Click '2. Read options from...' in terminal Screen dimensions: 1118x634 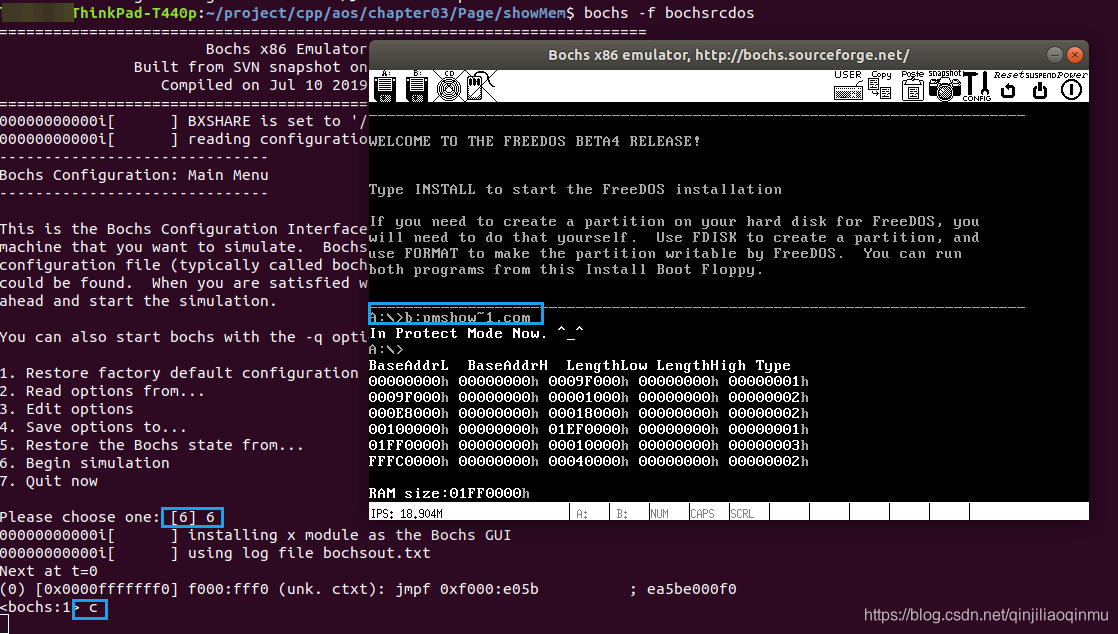(103, 391)
